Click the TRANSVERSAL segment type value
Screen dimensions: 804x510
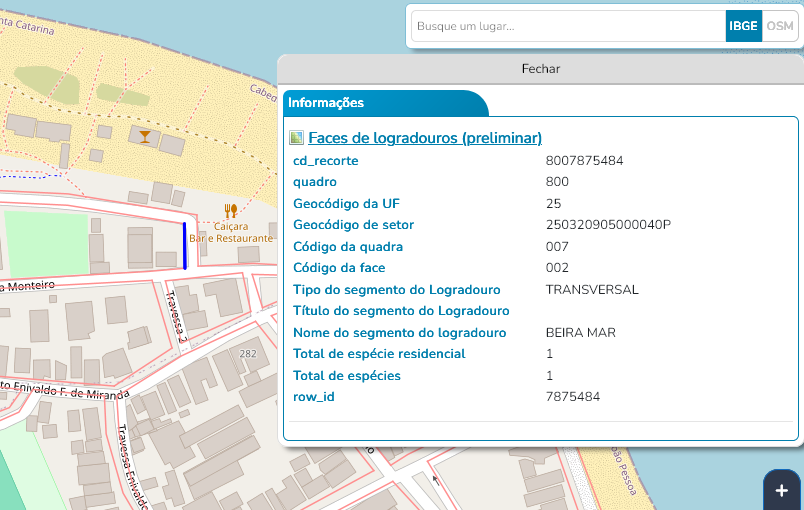pyautogui.click(x=592, y=290)
